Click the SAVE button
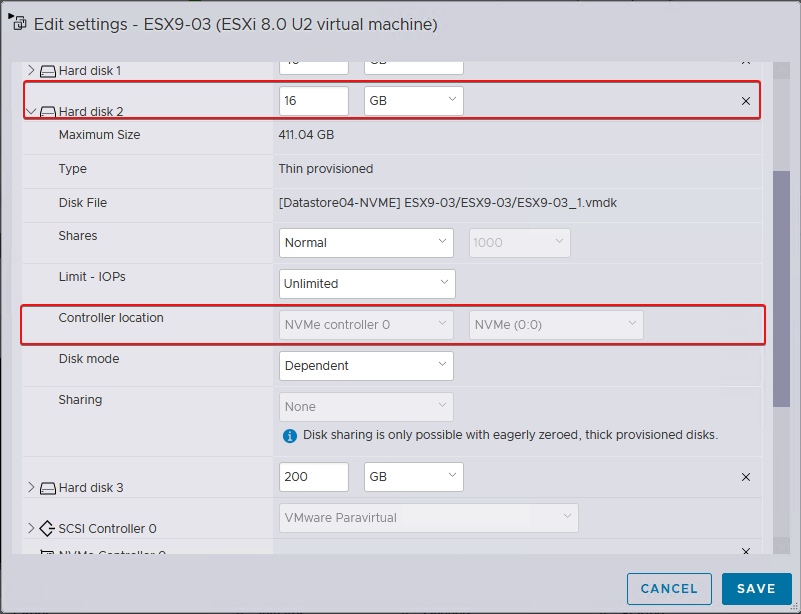Image resolution: width=801 pixels, height=614 pixels. pyautogui.click(x=756, y=589)
